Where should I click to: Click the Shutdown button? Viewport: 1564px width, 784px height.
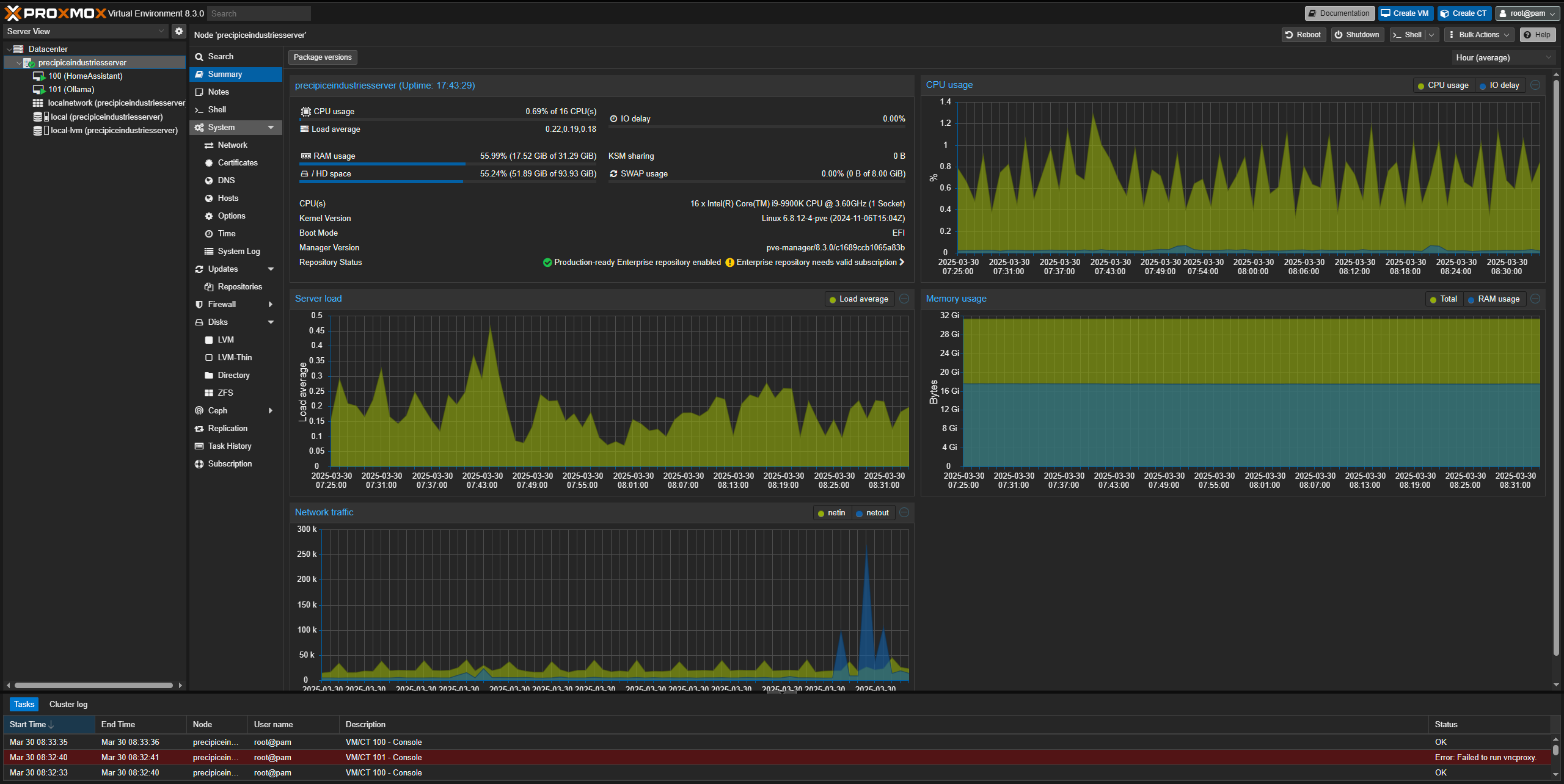pos(1356,35)
